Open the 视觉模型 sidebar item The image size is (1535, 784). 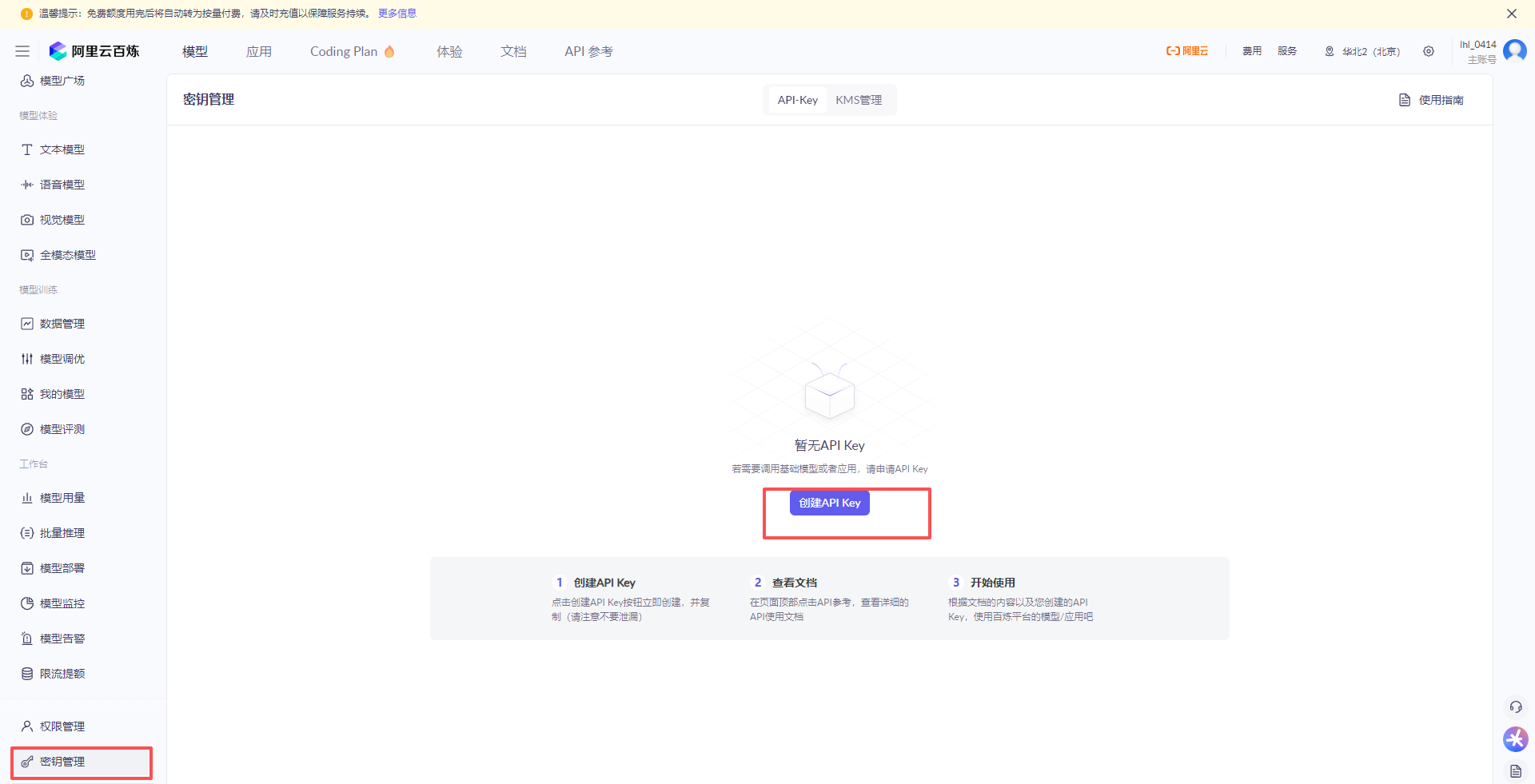pos(53,220)
